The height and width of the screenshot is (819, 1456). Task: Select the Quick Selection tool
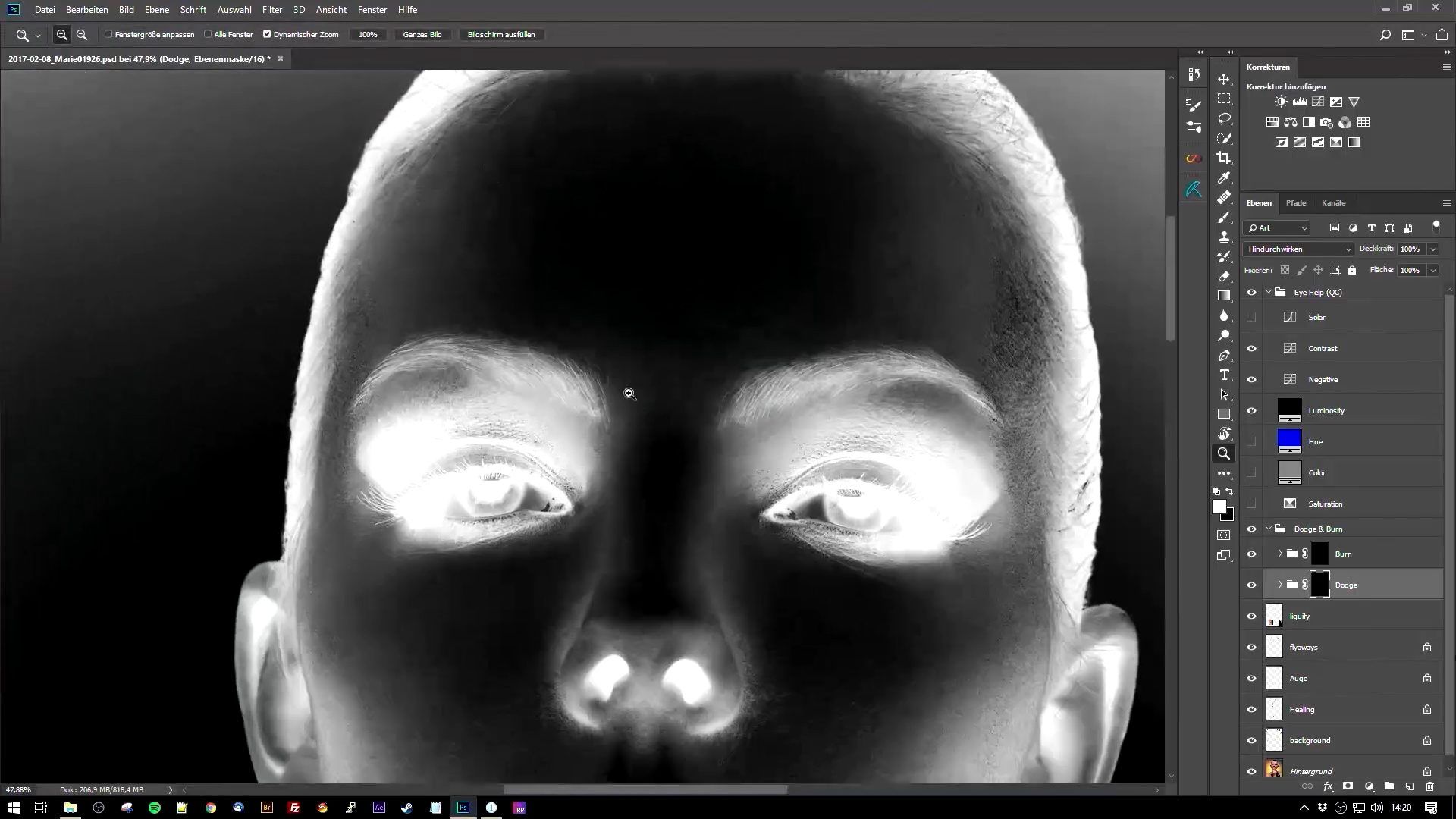tap(1224, 138)
